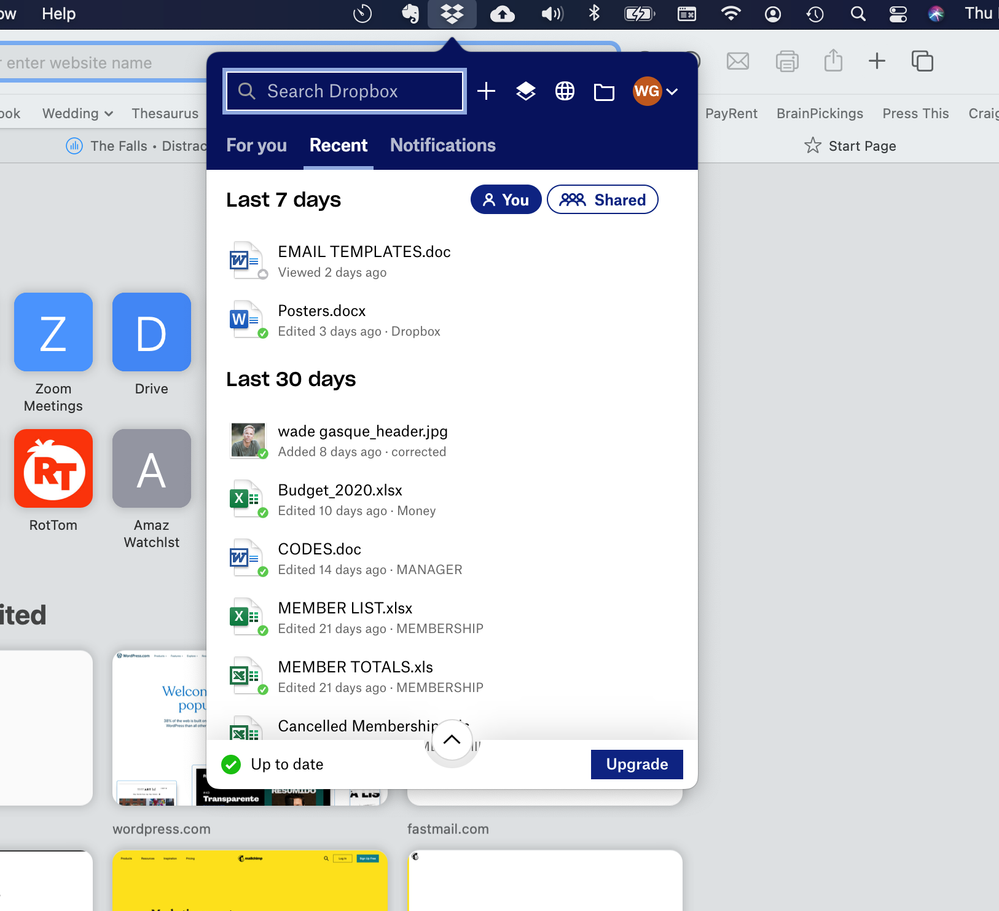Screen dimensions: 999x911
Task: Expand the WG account avatar dropdown
Action: 655,91
